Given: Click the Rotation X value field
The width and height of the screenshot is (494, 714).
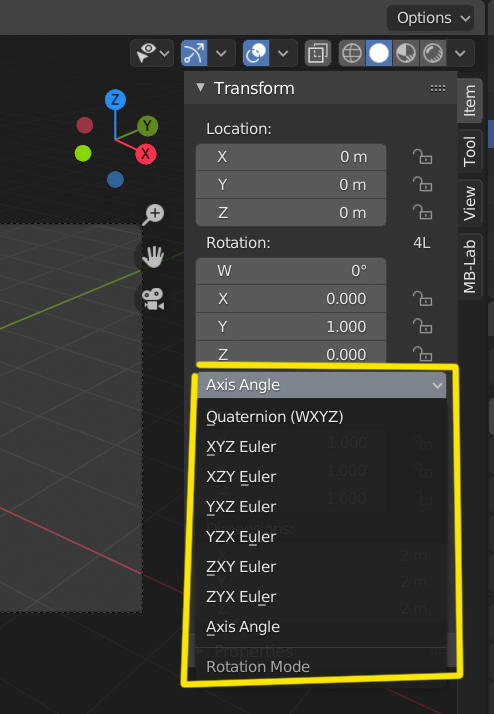Looking at the screenshot, I should (291, 299).
